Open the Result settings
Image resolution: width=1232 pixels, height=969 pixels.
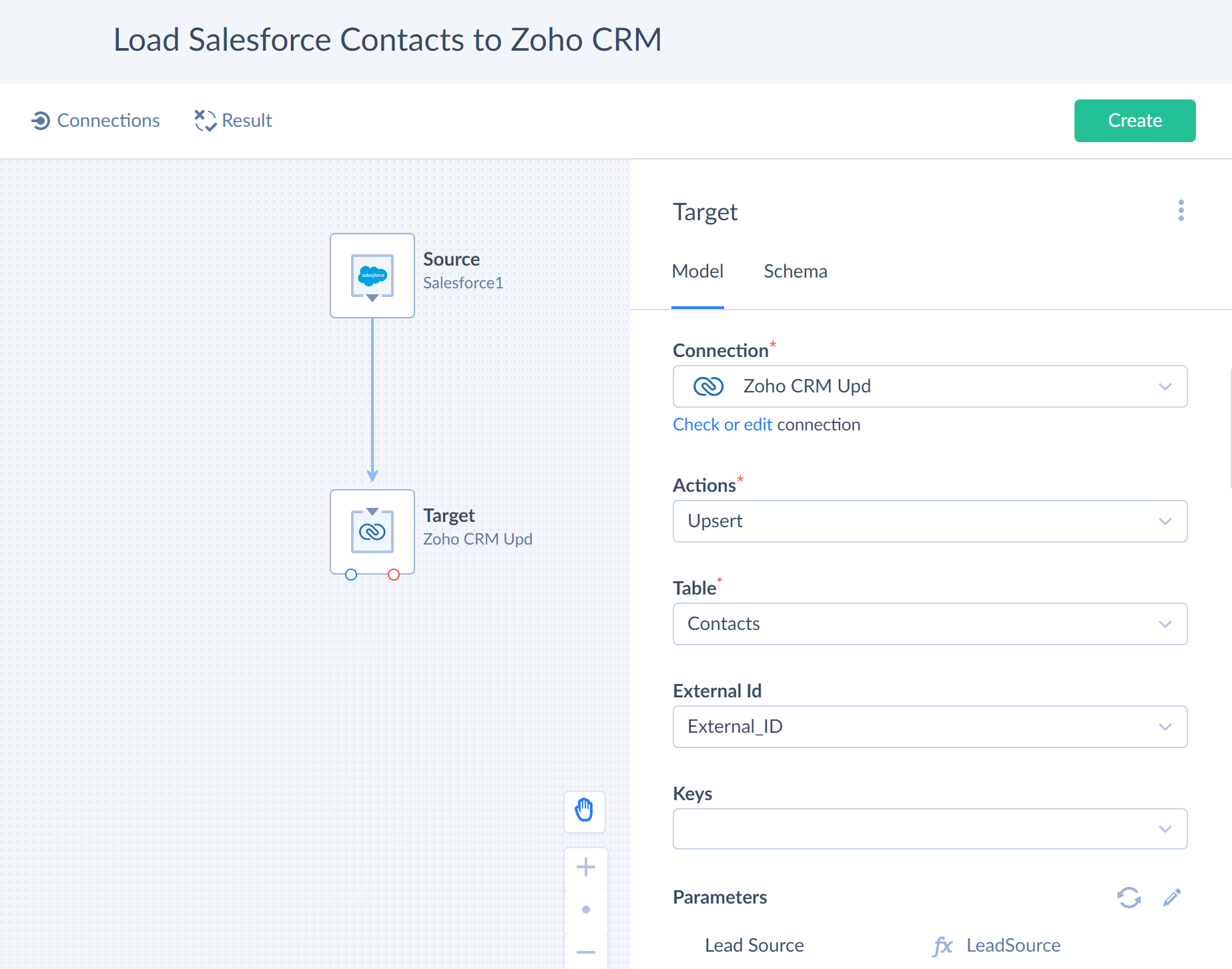tap(233, 121)
